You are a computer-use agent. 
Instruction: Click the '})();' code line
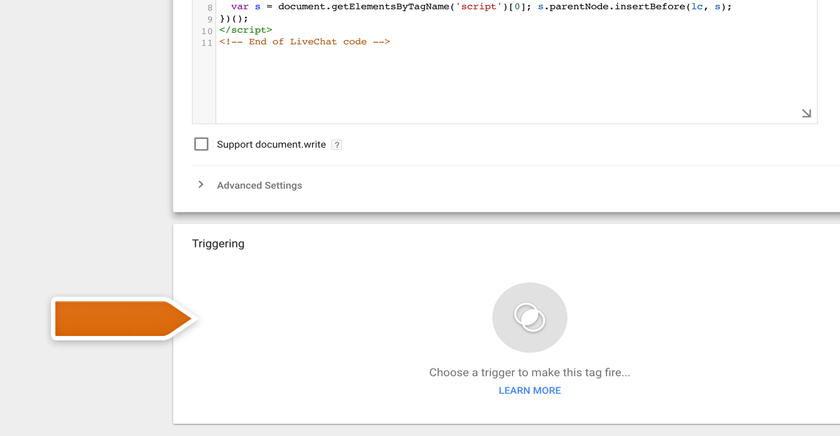[234, 19]
